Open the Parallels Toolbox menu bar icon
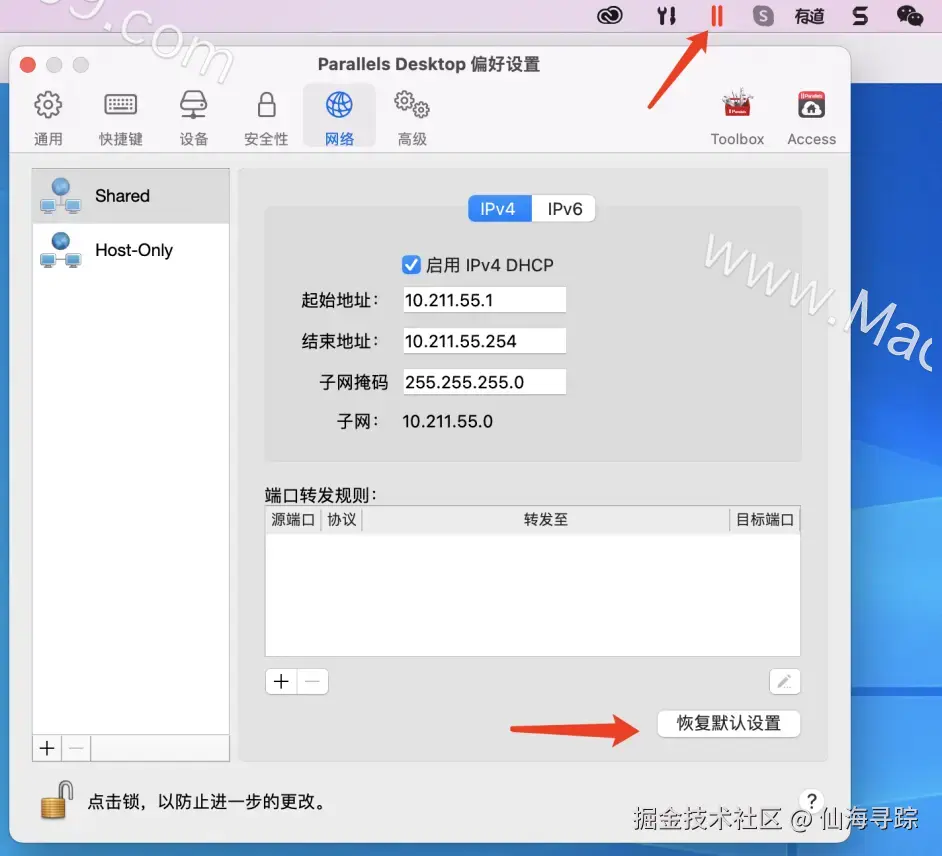This screenshot has height=856, width=942. (666, 16)
